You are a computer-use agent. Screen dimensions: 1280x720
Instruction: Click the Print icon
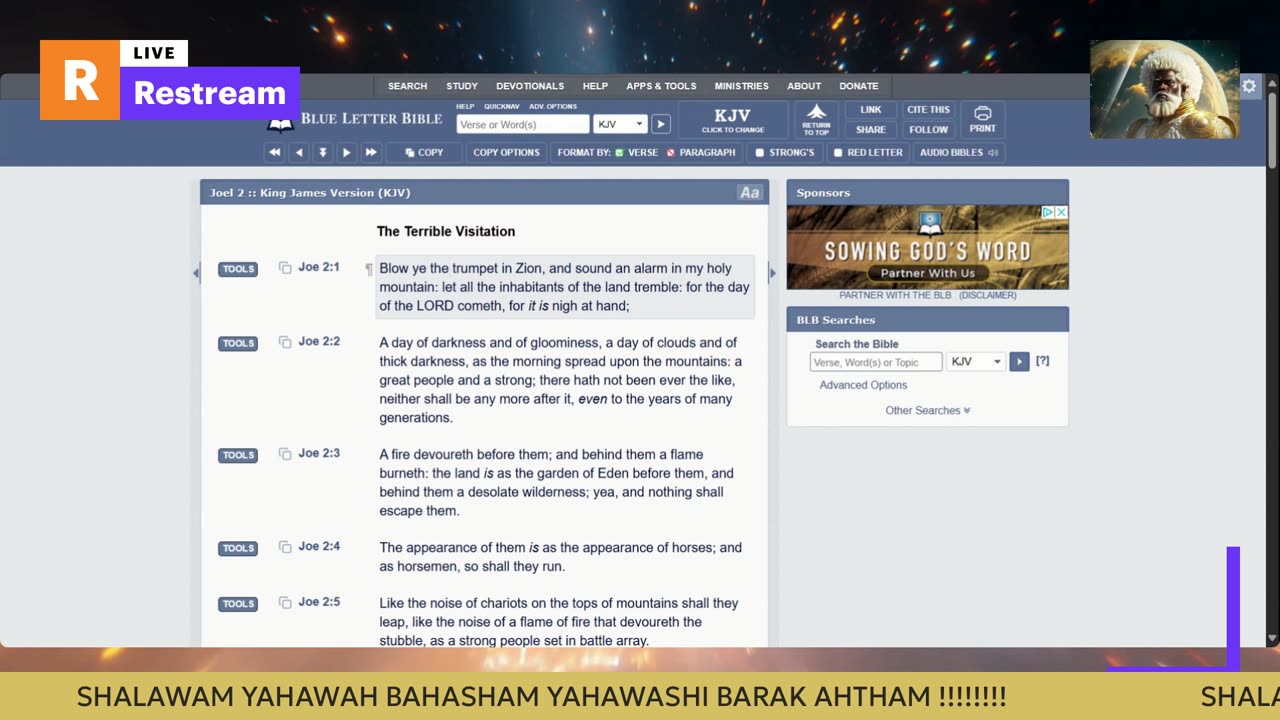point(983,120)
